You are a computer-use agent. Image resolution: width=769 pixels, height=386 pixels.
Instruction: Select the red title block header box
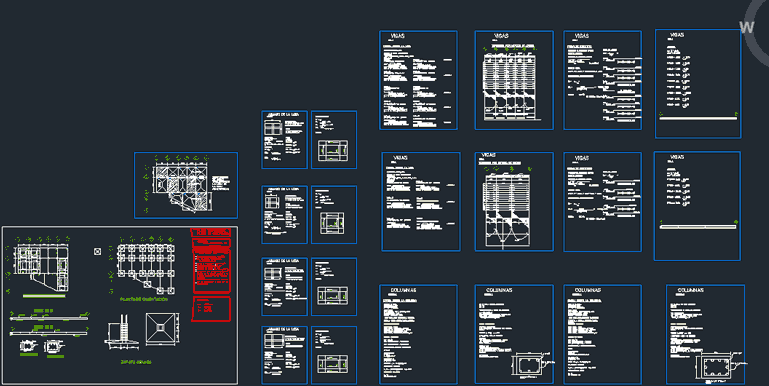coord(210,232)
